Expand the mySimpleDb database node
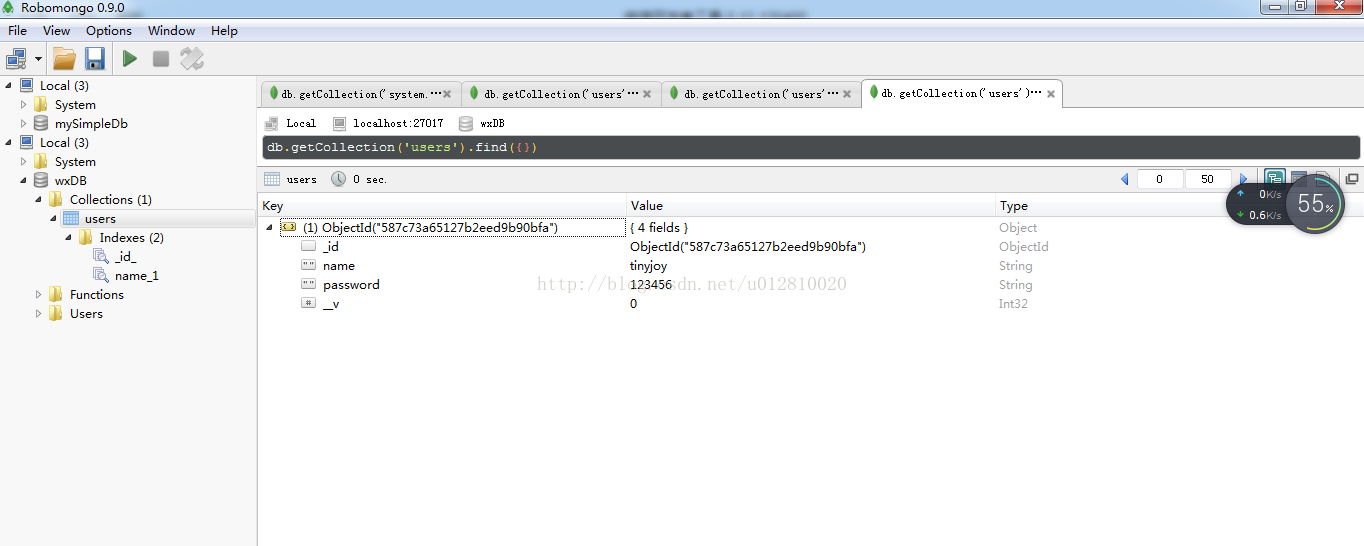This screenshot has width=1364, height=546. pyautogui.click(x=24, y=124)
